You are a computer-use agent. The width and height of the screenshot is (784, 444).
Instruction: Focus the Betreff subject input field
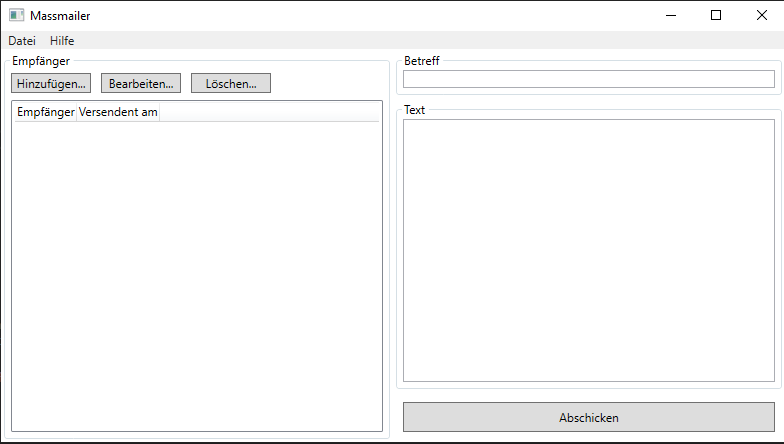coord(588,79)
